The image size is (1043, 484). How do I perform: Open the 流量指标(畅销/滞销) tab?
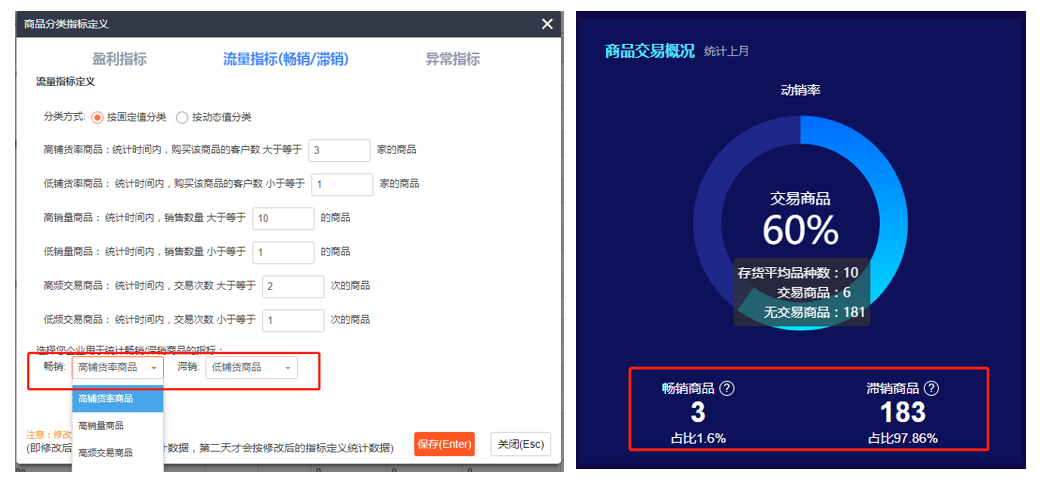pos(285,59)
